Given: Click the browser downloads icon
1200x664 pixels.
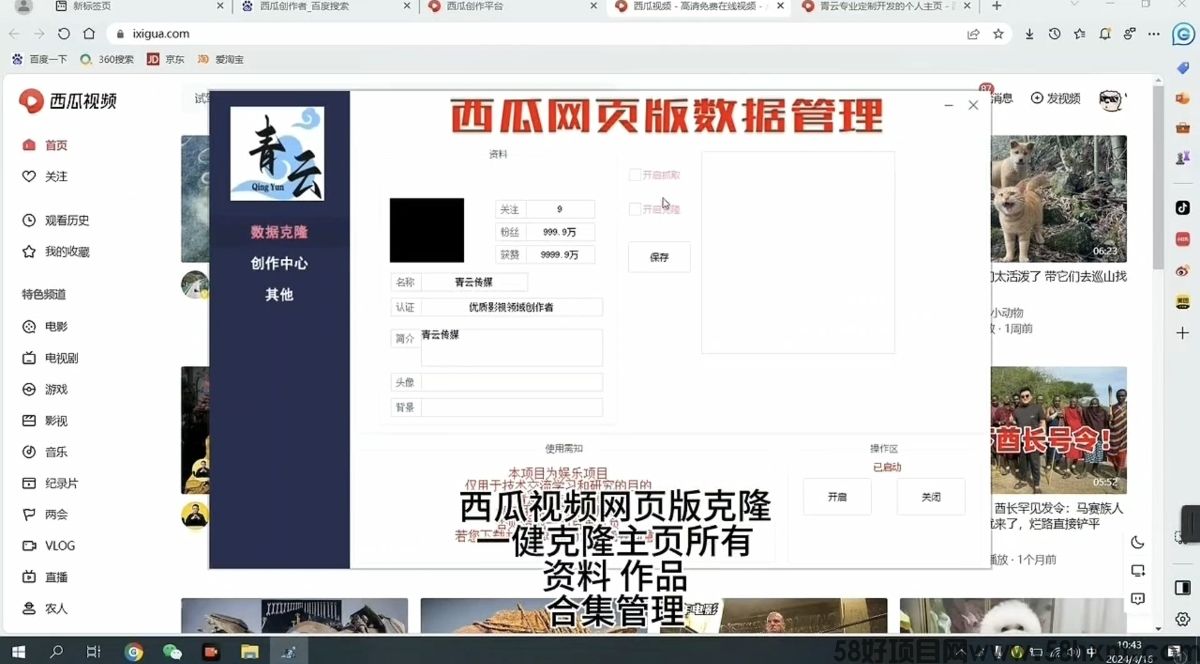Looking at the screenshot, I should (x=1029, y=34).
